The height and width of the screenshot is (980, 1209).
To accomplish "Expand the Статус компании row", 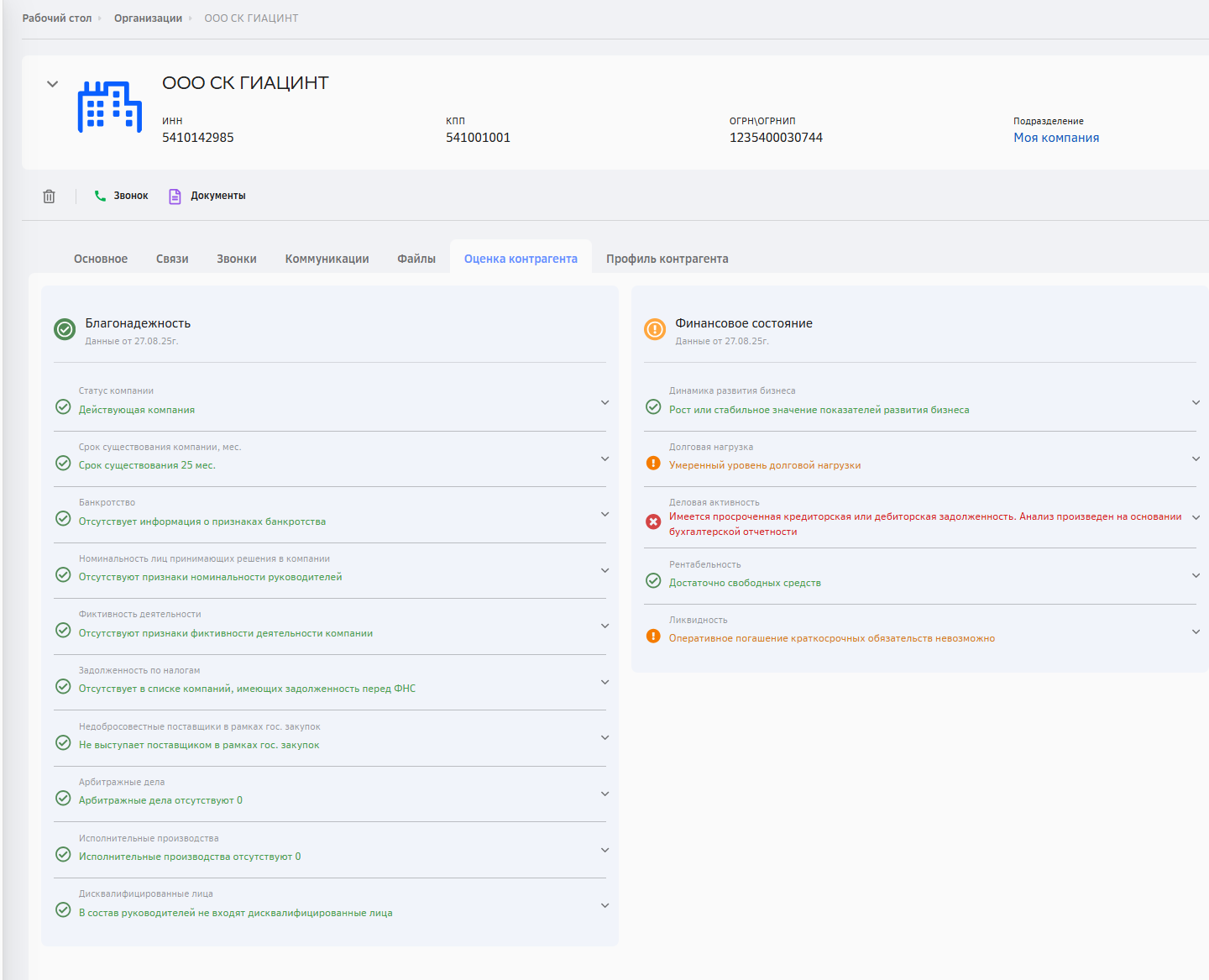I will tap(604, 403).
